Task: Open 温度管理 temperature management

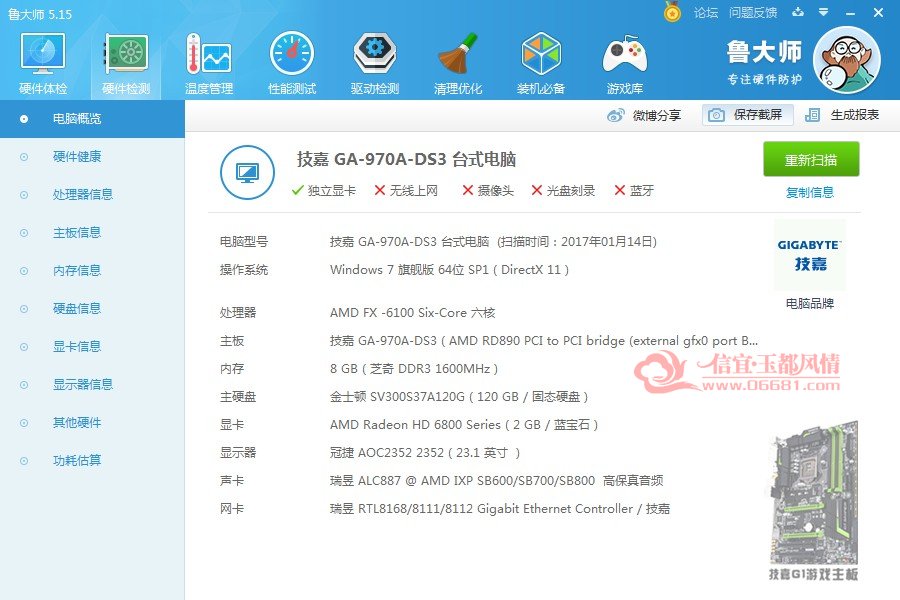Action: pos(209,55)
